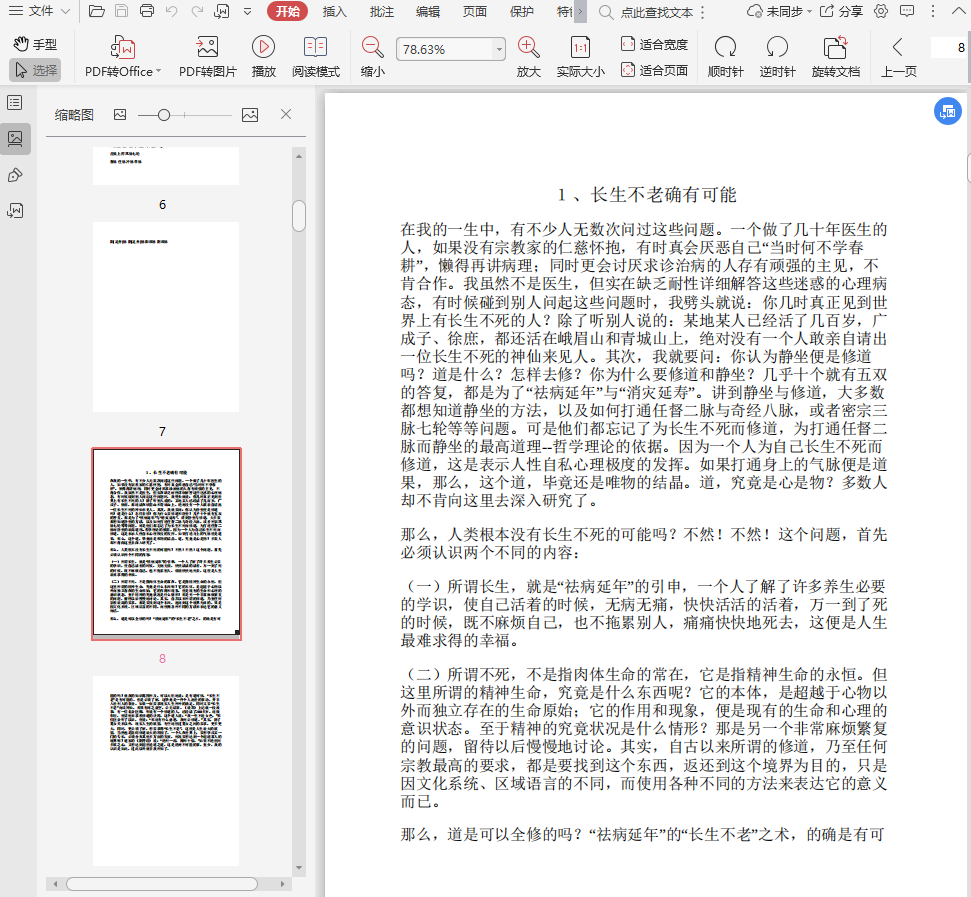971x897 pixels.
Task: Switch to the 插入 ribbon tab
Action: click(x=335, y=11)
